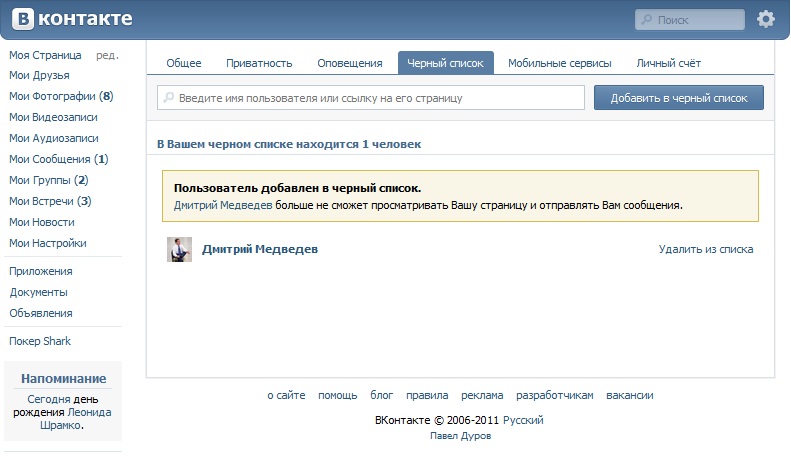The width and height of the screenshot is (791, 461).
Task: Click помощь footer link
Action: pyautogui.click(x=337, y=395)
